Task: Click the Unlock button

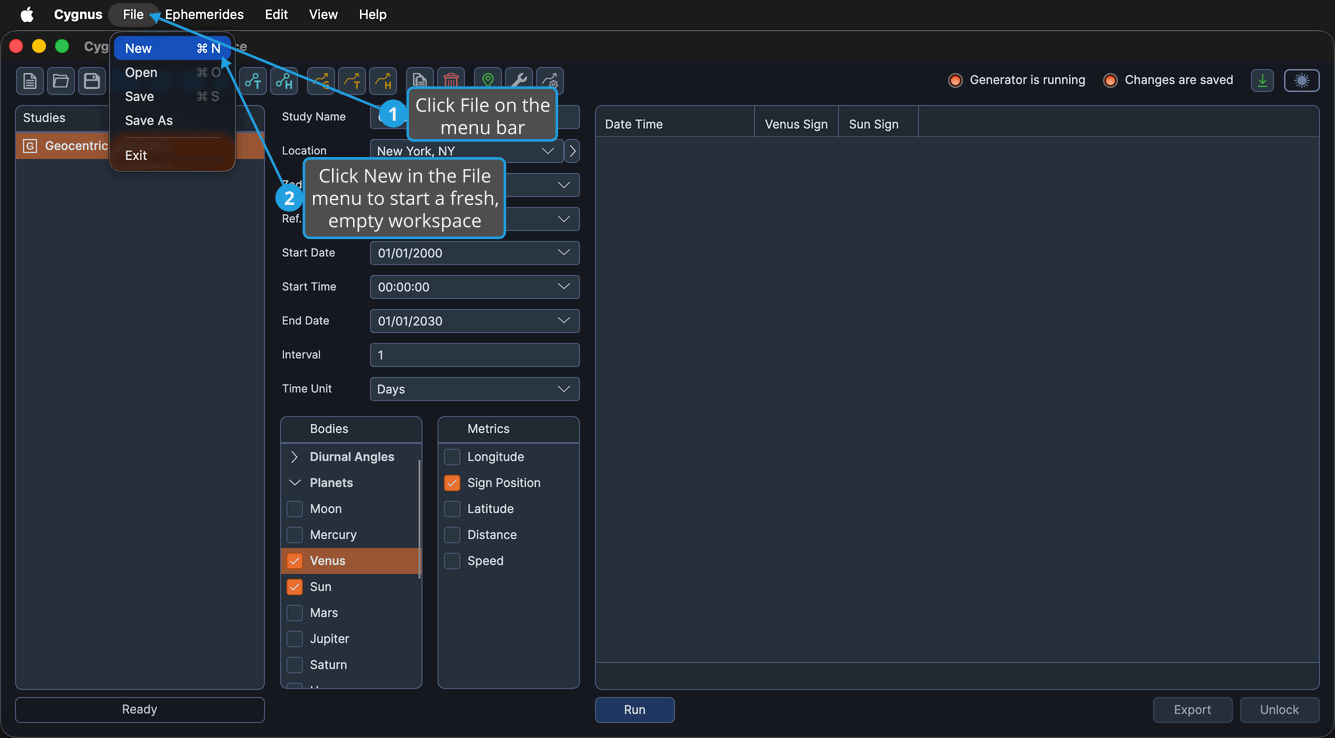Action: [x=1279, y=710]
